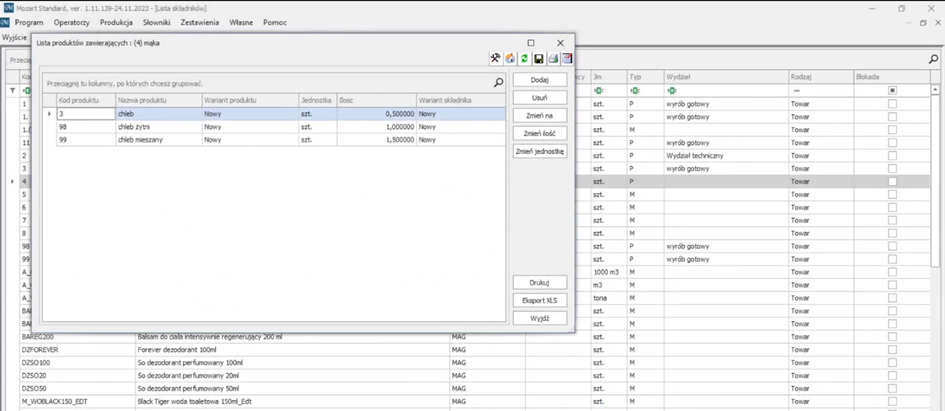Image resolution: width=945 pixels, height=411 pixels.
Task: Click the main list search magnifier icon
Action: (x=933, y=60)
